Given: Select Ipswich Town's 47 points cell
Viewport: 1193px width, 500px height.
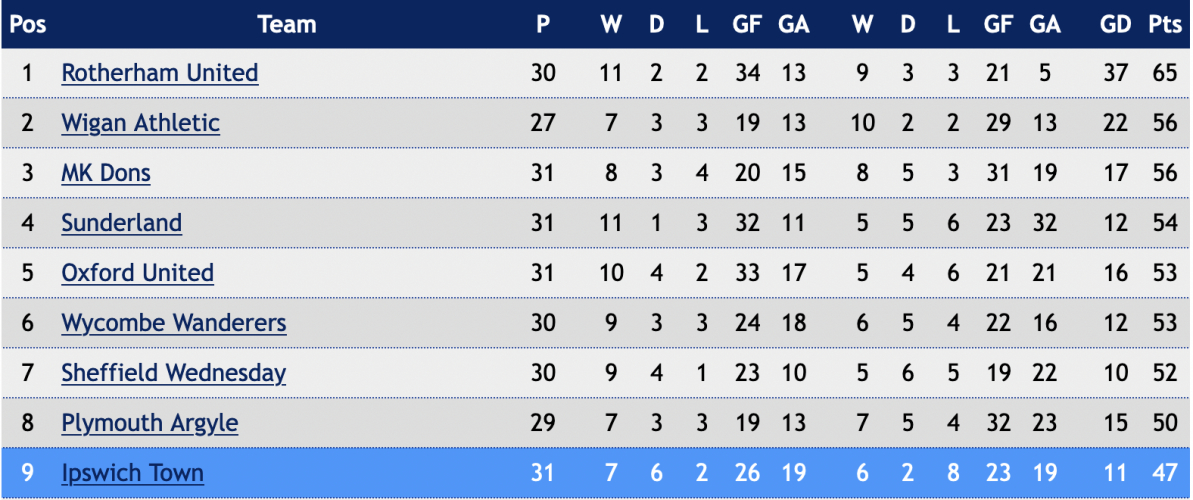Looking at the screenshot, I should click(x=1164, y=473).
